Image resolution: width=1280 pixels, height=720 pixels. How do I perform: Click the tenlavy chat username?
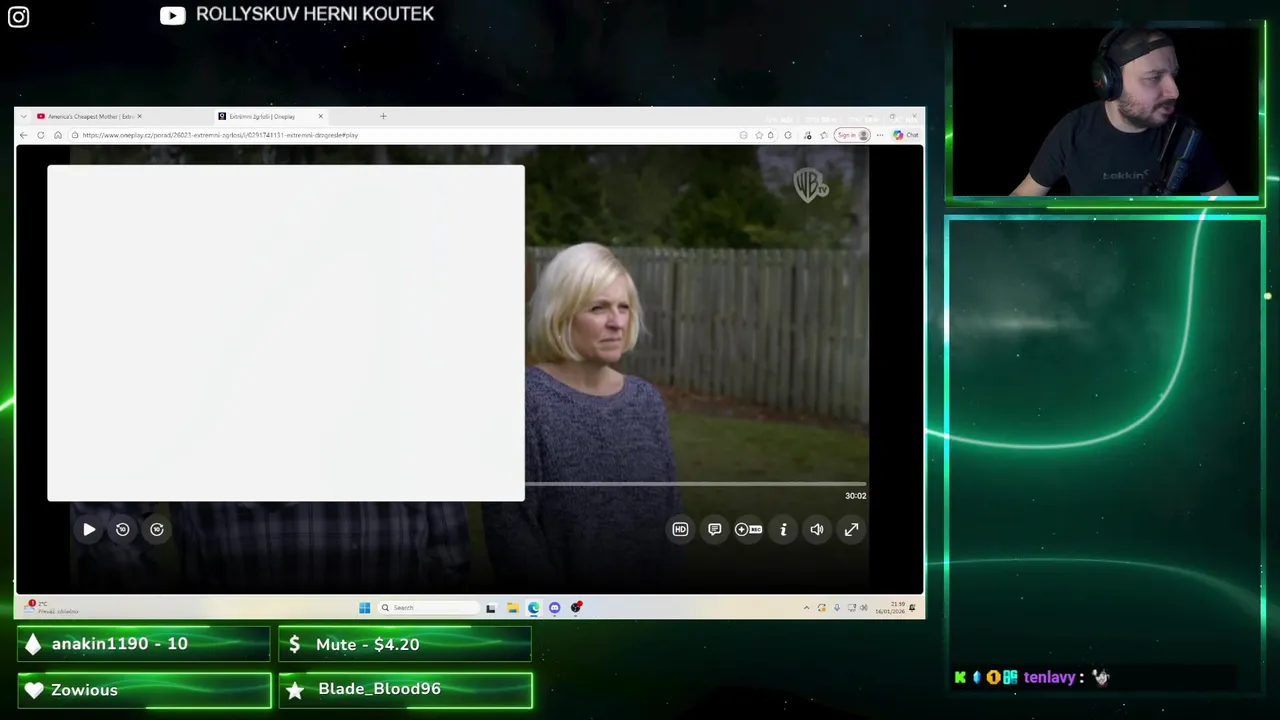pos(1049,677)
